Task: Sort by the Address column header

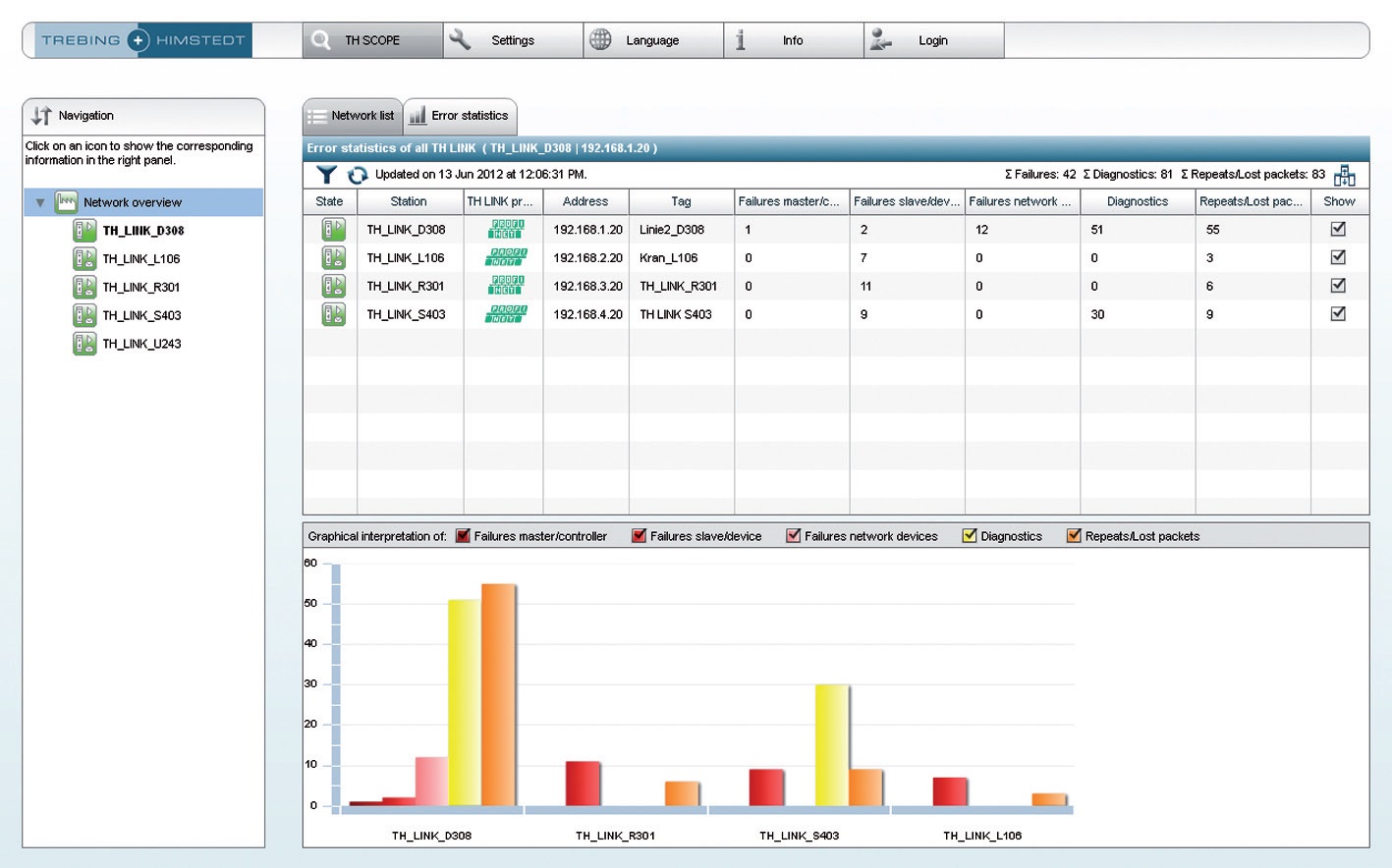Action: (x=585, y=201)
